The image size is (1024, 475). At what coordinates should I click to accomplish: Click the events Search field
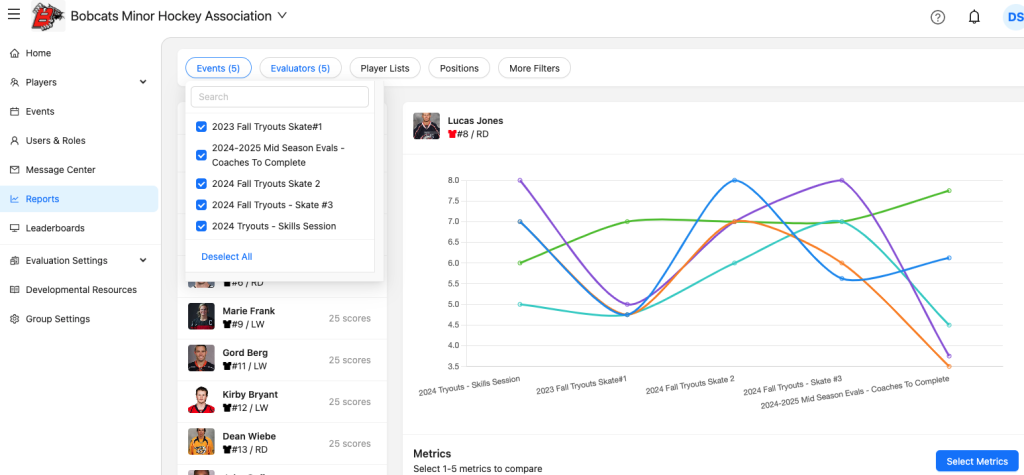tap(280, 97)
